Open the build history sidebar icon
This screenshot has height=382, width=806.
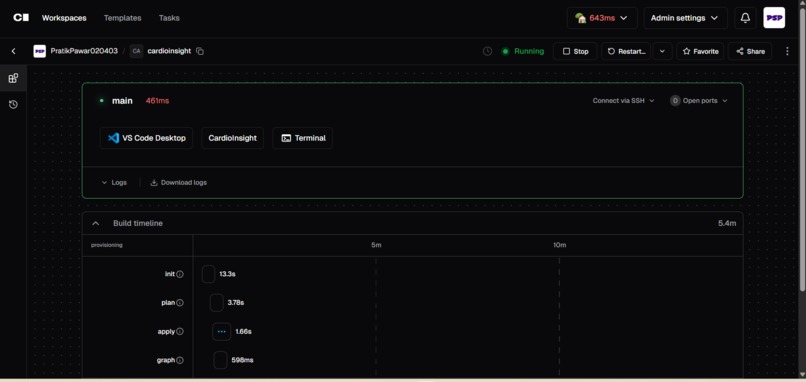tap(13, 104)
